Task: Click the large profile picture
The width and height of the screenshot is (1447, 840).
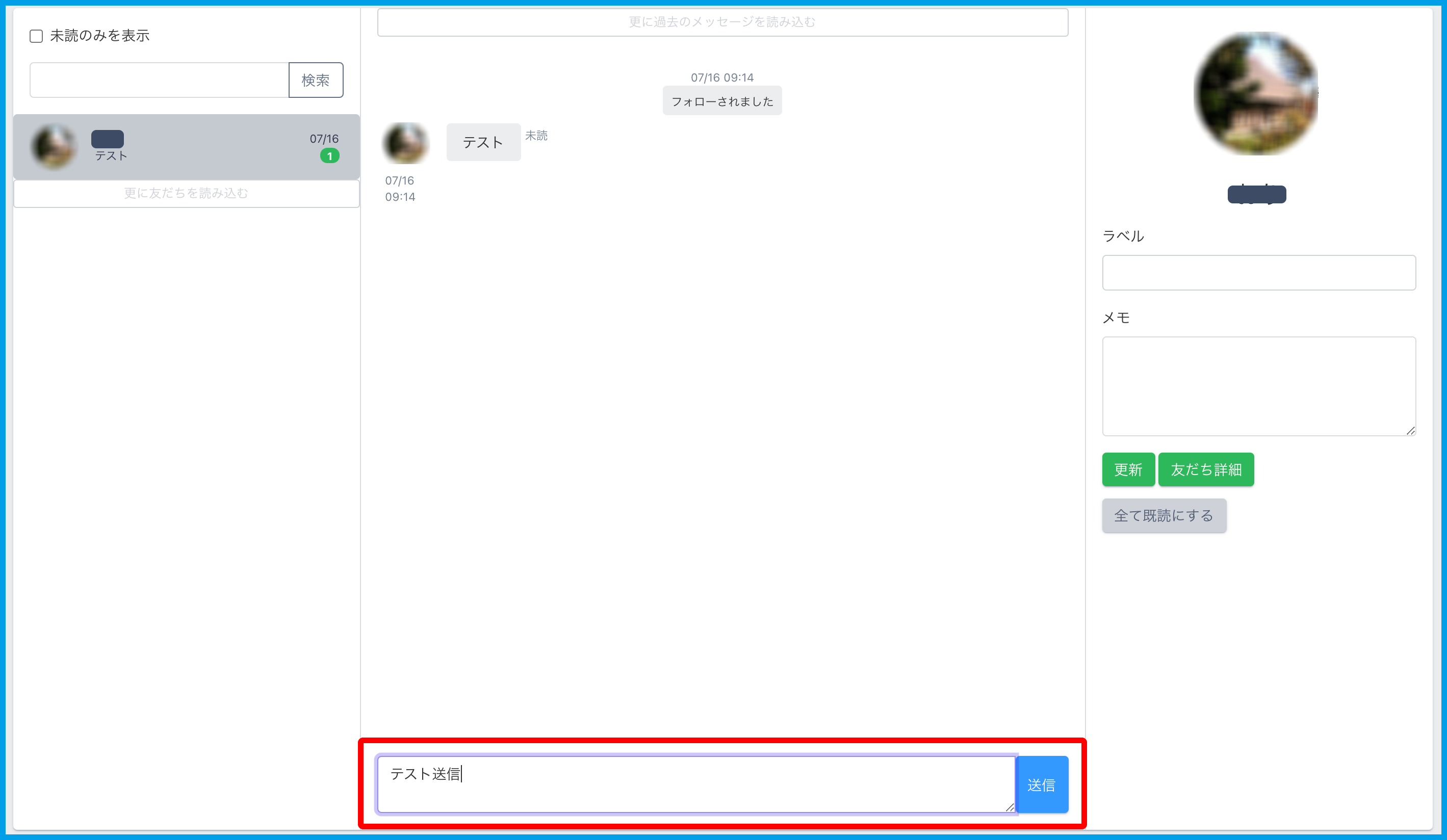Action: (1256, 94)
